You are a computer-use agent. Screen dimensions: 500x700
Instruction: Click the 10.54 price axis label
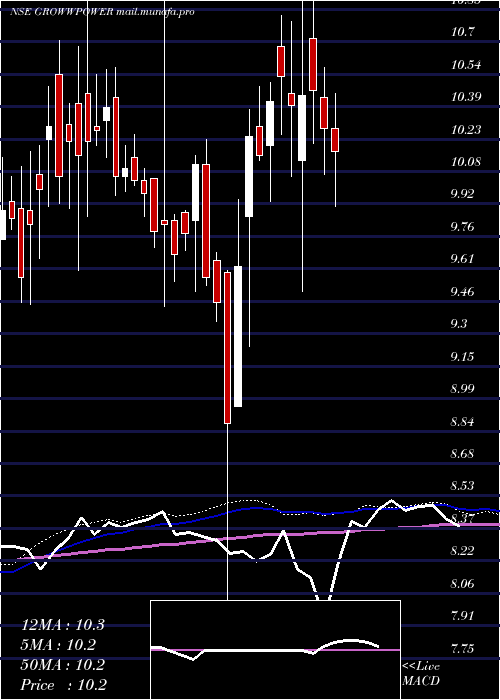tap(466, 65)
